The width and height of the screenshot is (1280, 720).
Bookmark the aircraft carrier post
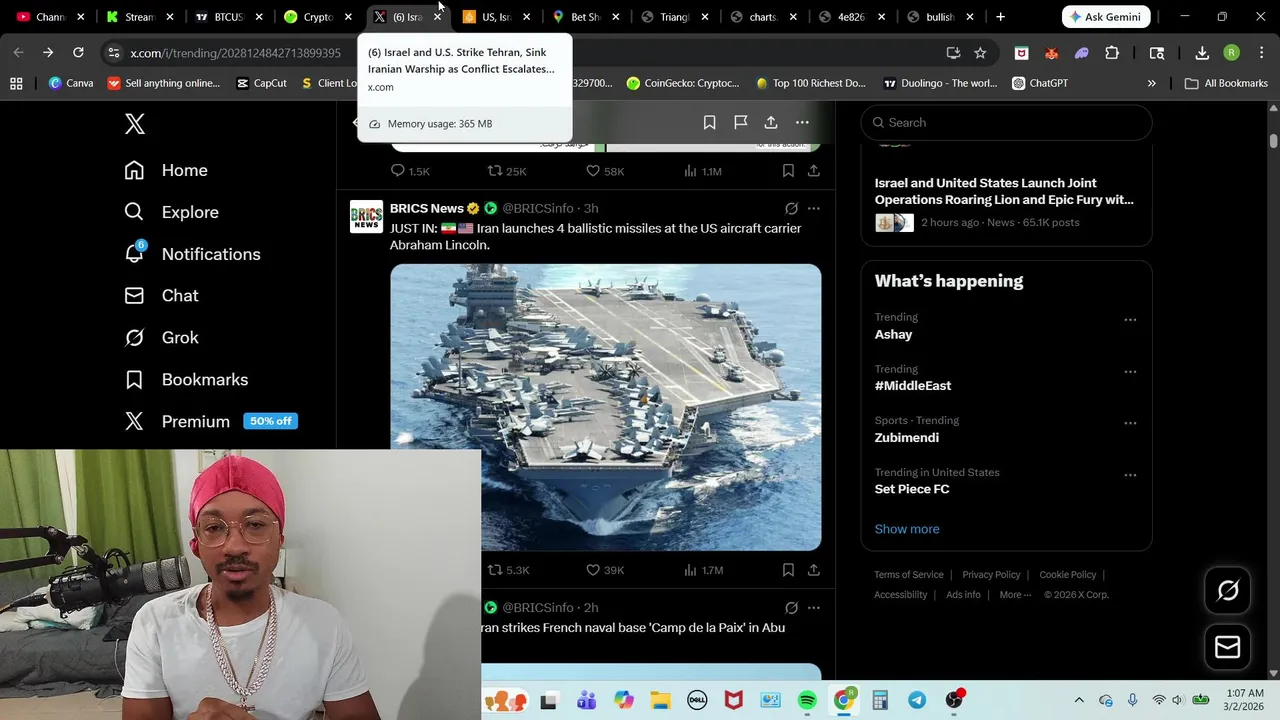(x=788, y=570)
